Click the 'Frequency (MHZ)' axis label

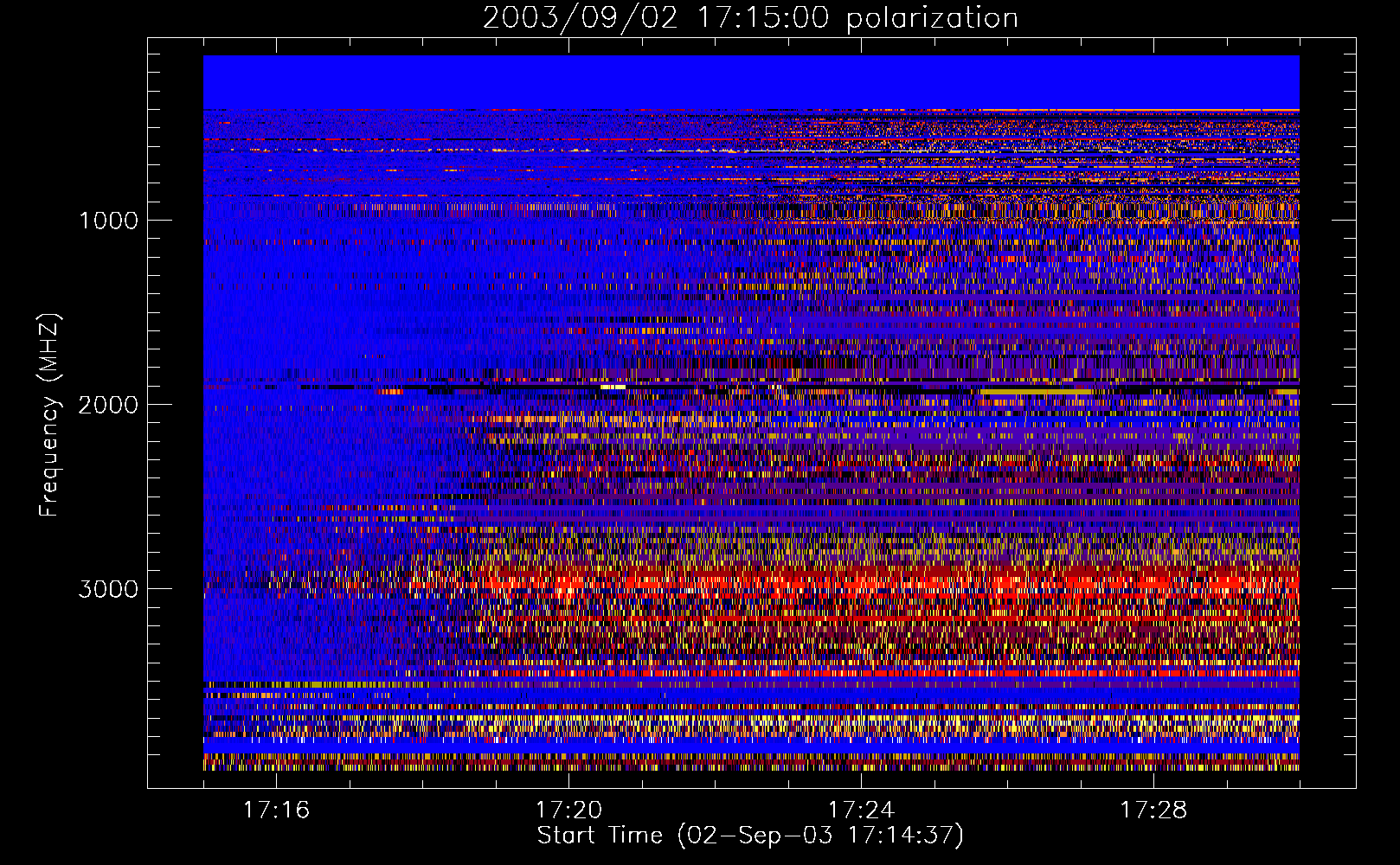tap(49, 415)
